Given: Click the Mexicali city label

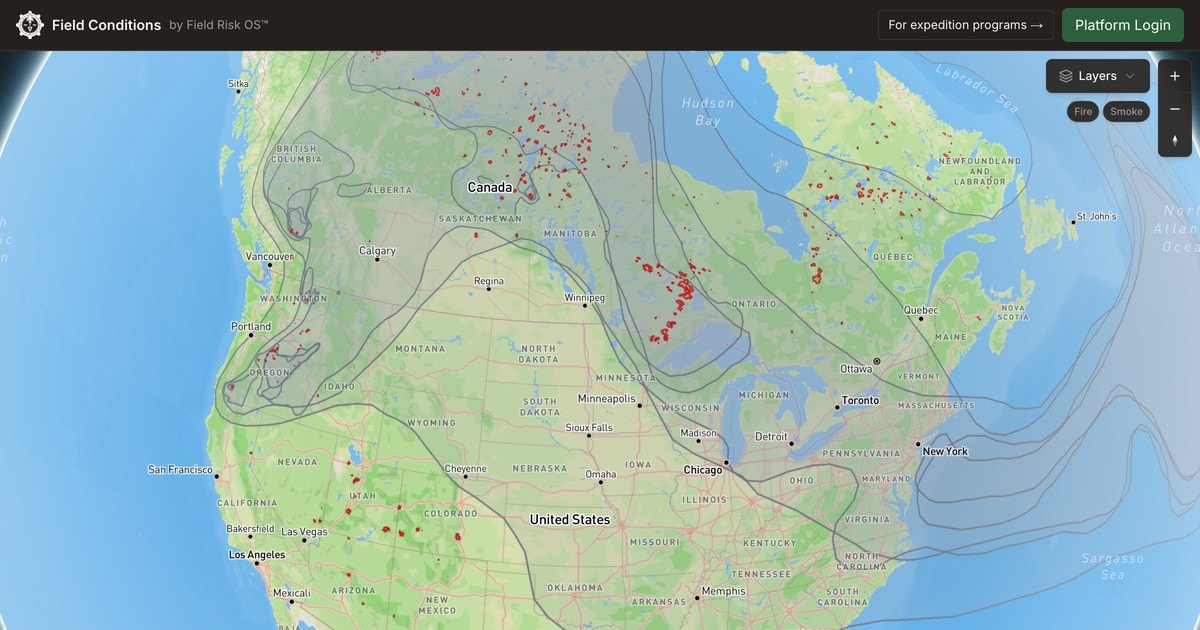Looking at the screenshot, I should [x=291, y=593].
